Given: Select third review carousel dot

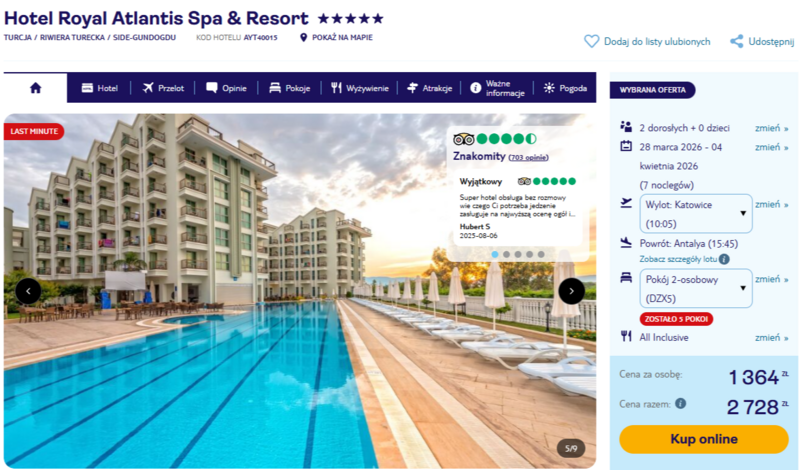Looking at the screenshot, I should tap(518, 254).
